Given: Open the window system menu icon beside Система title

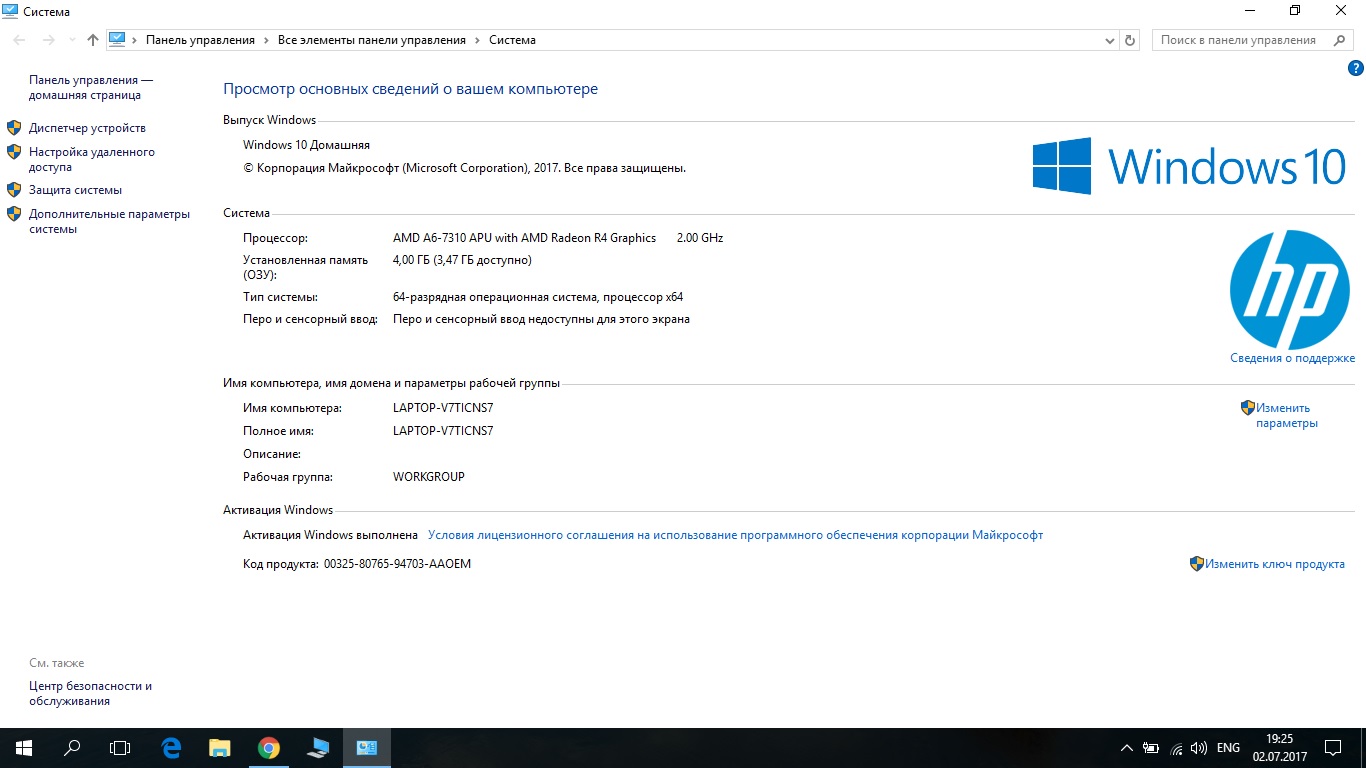Looking at the screenshot, I should tap(10, 11).
